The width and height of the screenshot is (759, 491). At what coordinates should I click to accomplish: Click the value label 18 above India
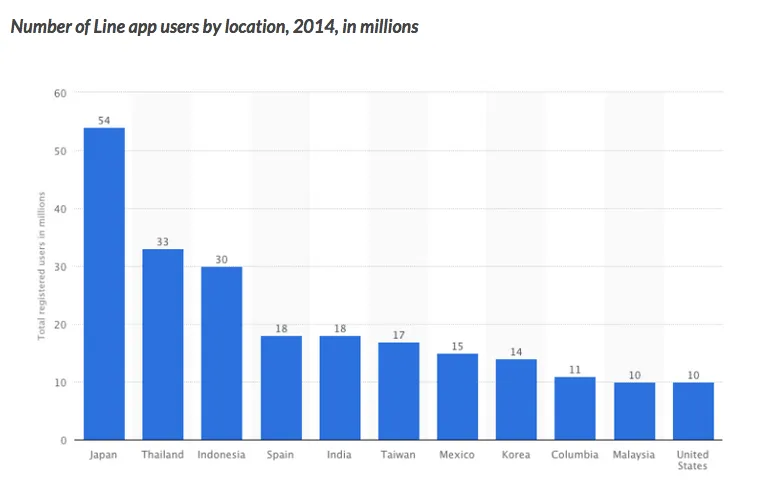tap(340, 329)
